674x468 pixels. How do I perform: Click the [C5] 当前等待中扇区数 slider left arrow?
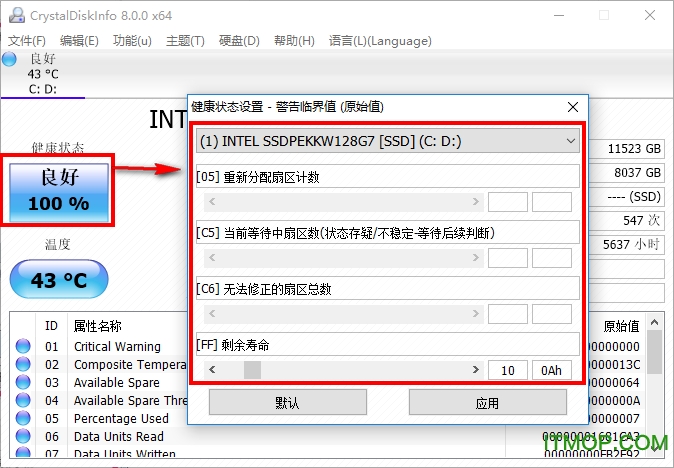point(212,258)
